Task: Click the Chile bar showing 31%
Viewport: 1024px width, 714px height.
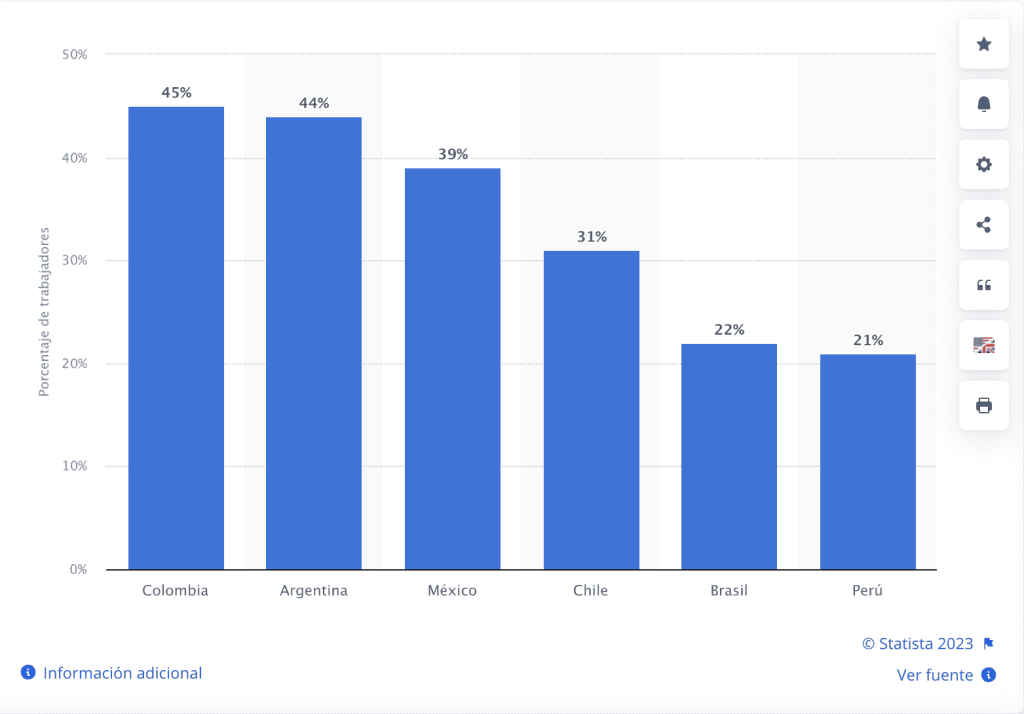Action: tap(590, 410)
